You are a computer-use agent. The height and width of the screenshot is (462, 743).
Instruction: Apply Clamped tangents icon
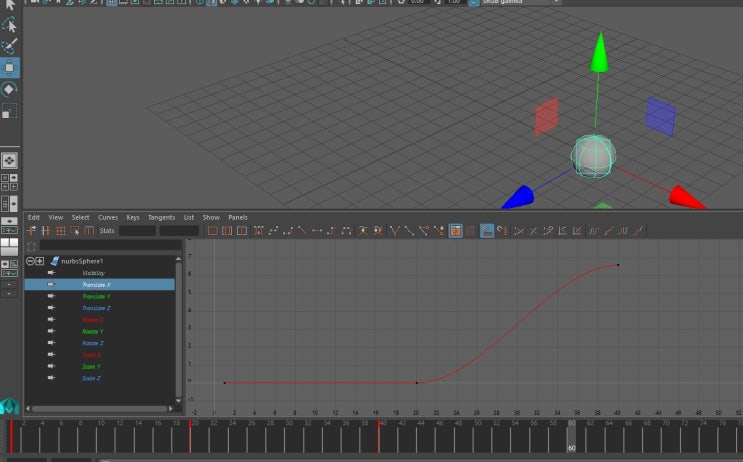click(288, 231)
